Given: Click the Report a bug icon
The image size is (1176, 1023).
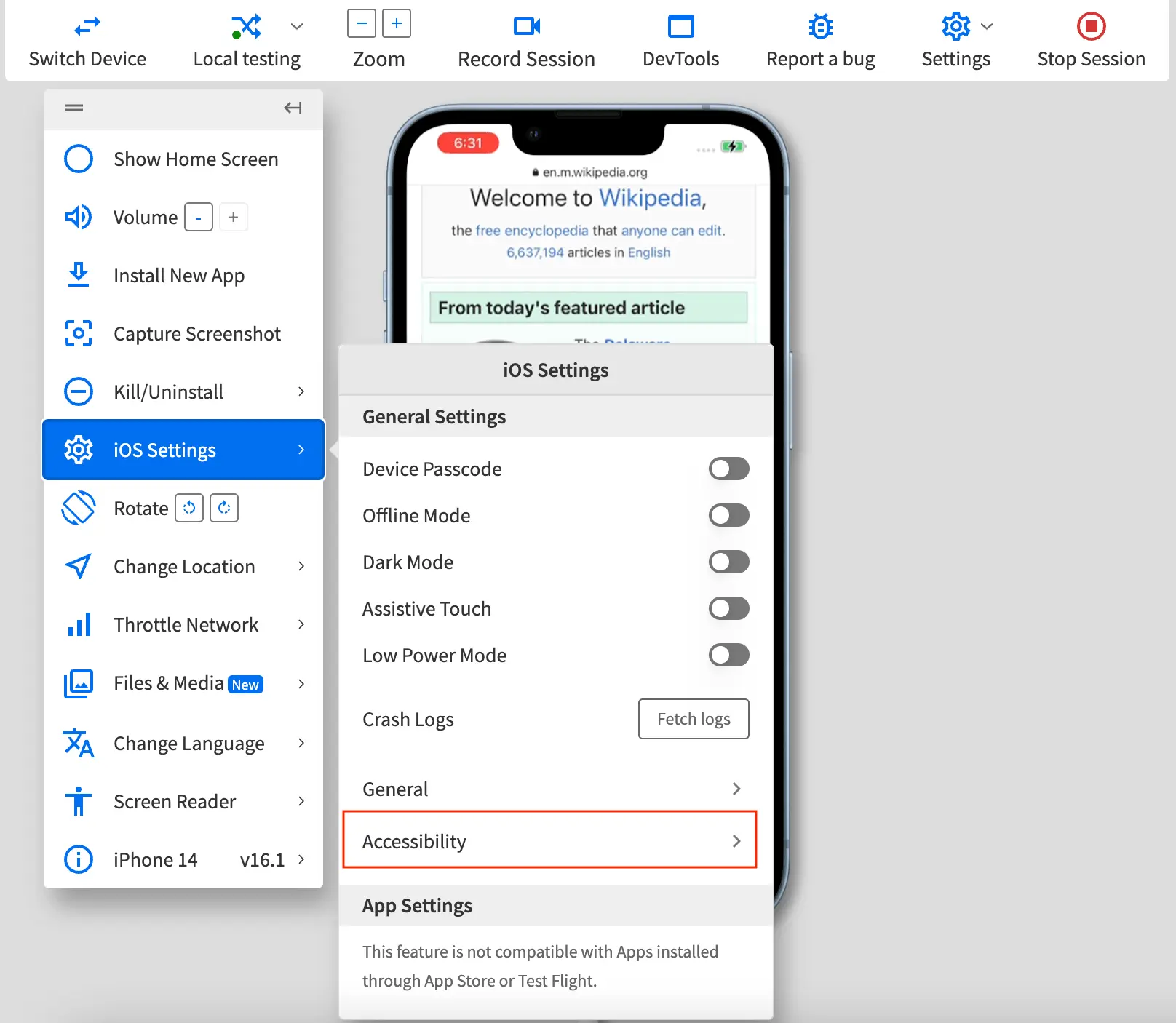Looking at the screenshot, I should [x=820, y=27].
